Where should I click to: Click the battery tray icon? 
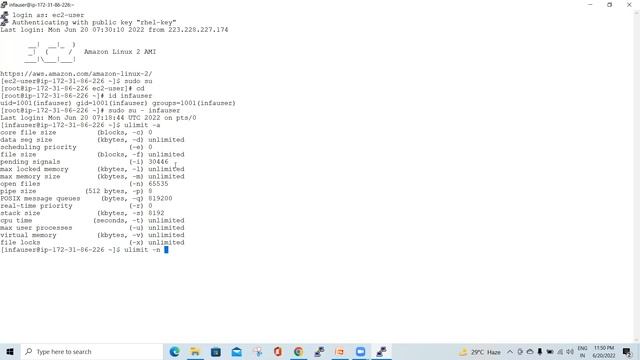click(x=550, y=352)
